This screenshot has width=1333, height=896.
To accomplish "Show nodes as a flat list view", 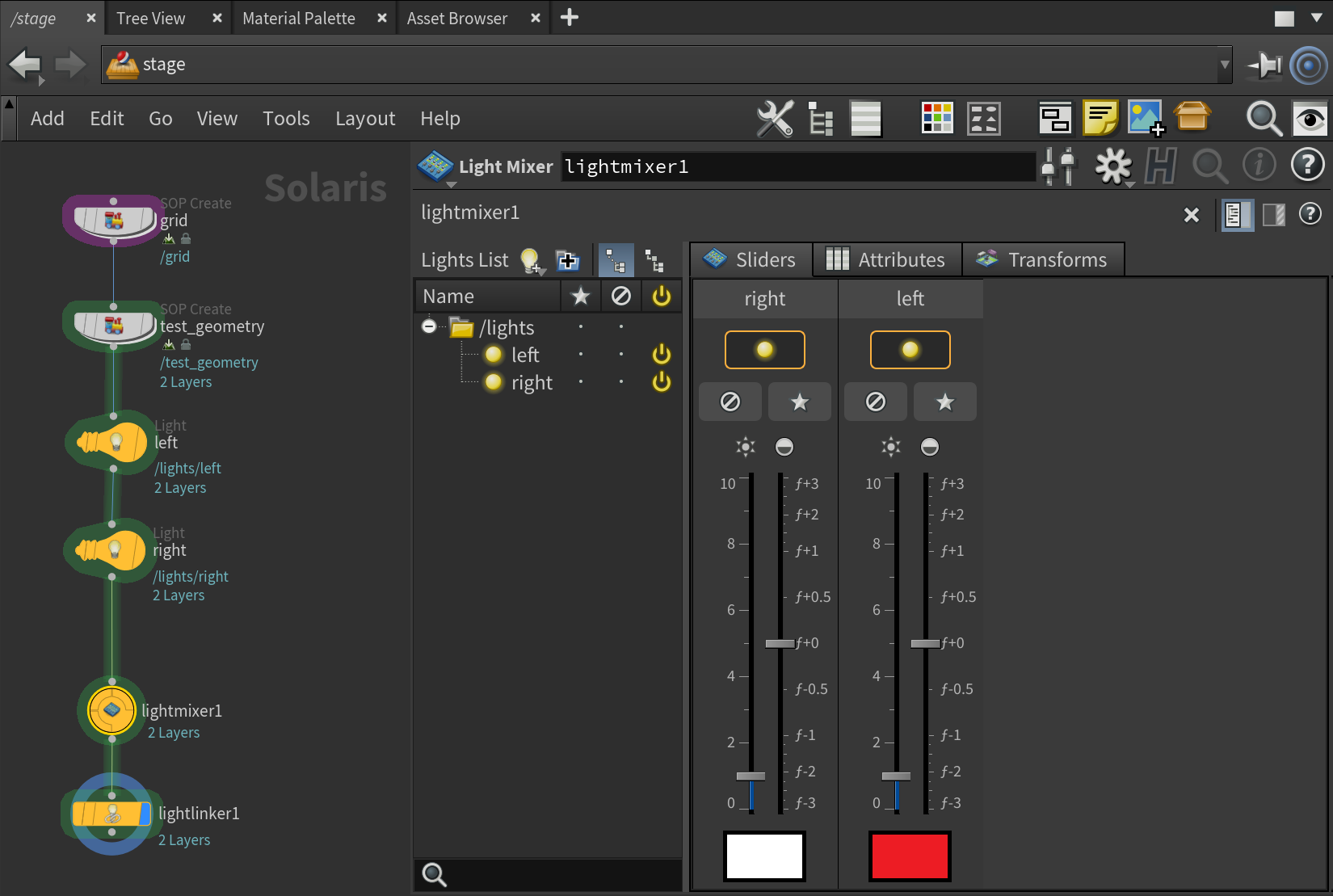I will [866, 119].
